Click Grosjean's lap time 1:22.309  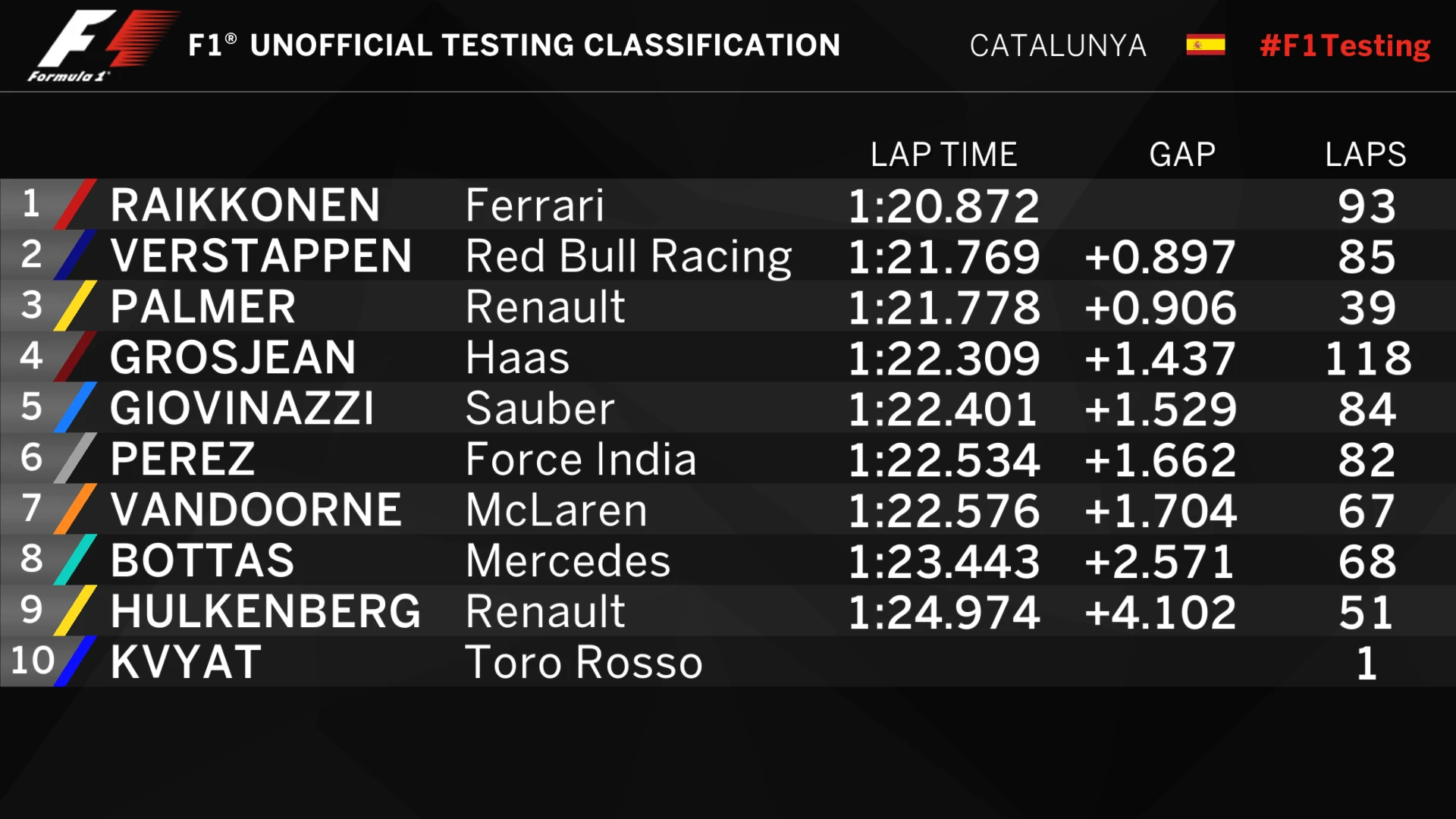(943, 358)
